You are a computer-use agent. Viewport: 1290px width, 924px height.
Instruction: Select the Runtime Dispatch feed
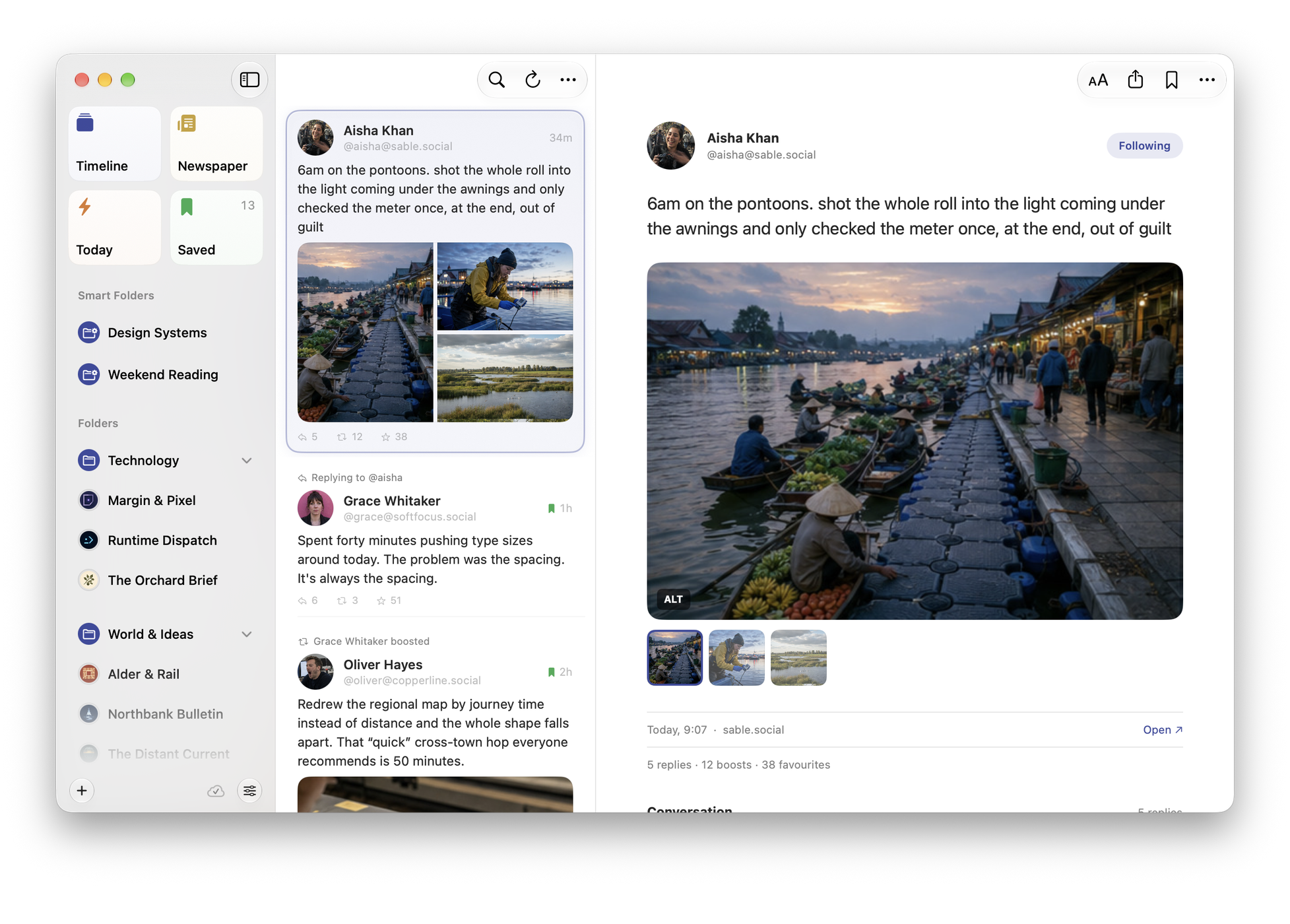click(x=165, y=541)
